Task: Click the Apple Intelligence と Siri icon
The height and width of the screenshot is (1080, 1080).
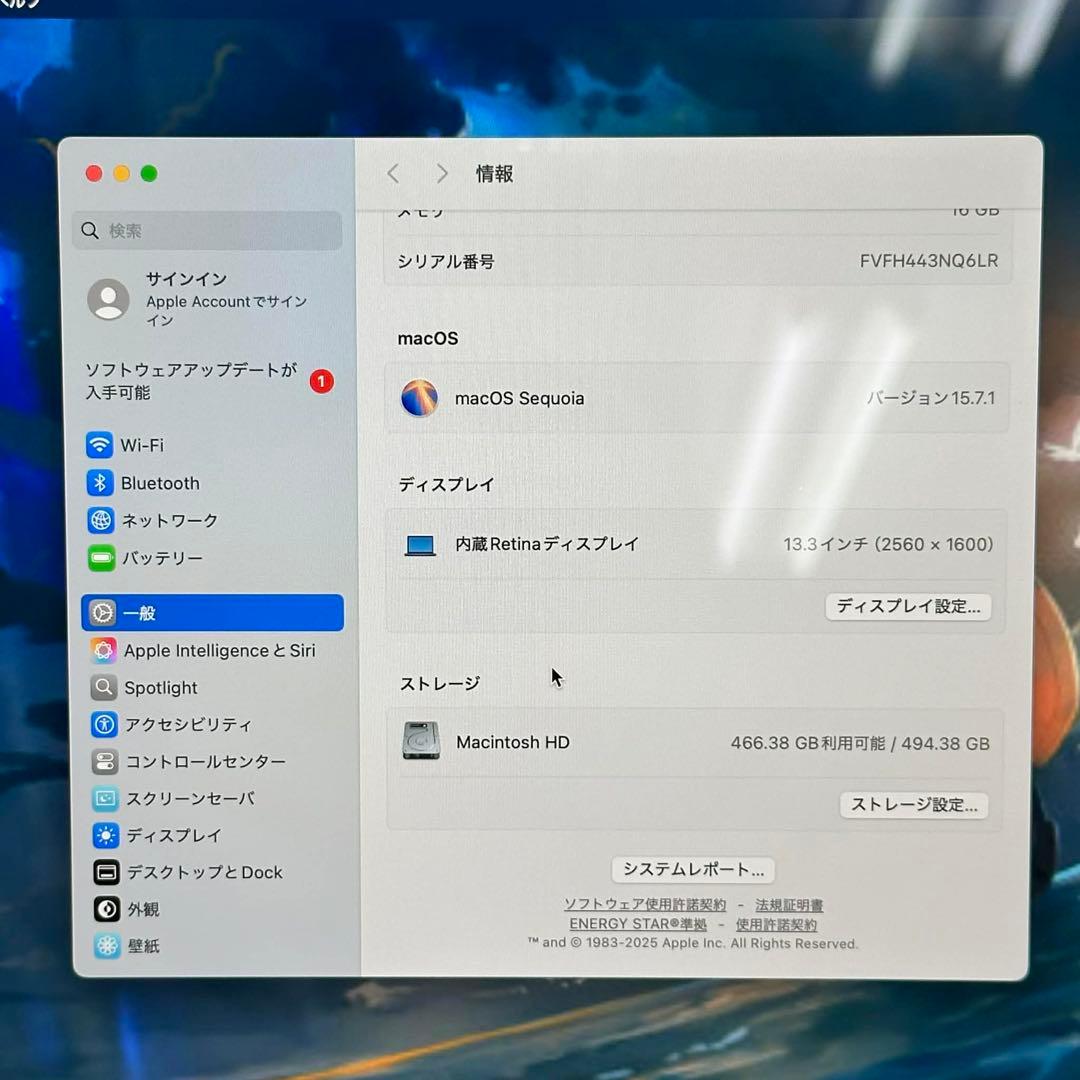Action: 104,650
